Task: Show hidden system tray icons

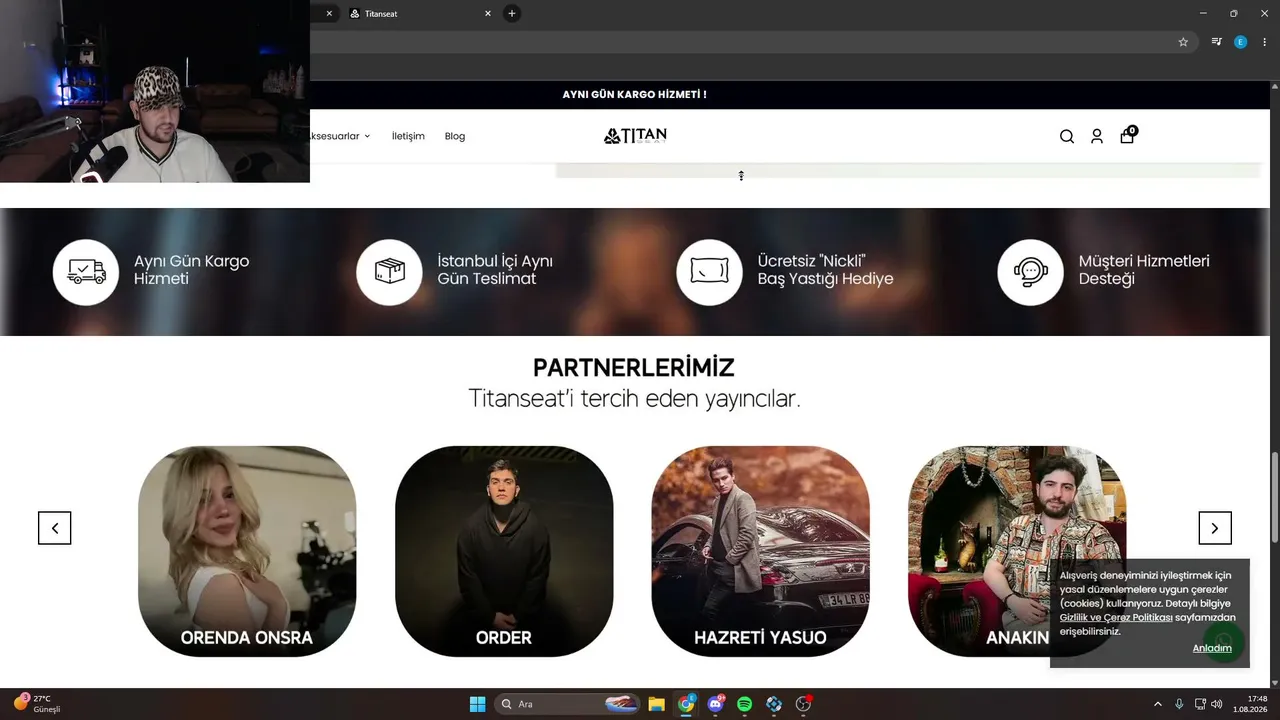Action: click(1158, 704)
